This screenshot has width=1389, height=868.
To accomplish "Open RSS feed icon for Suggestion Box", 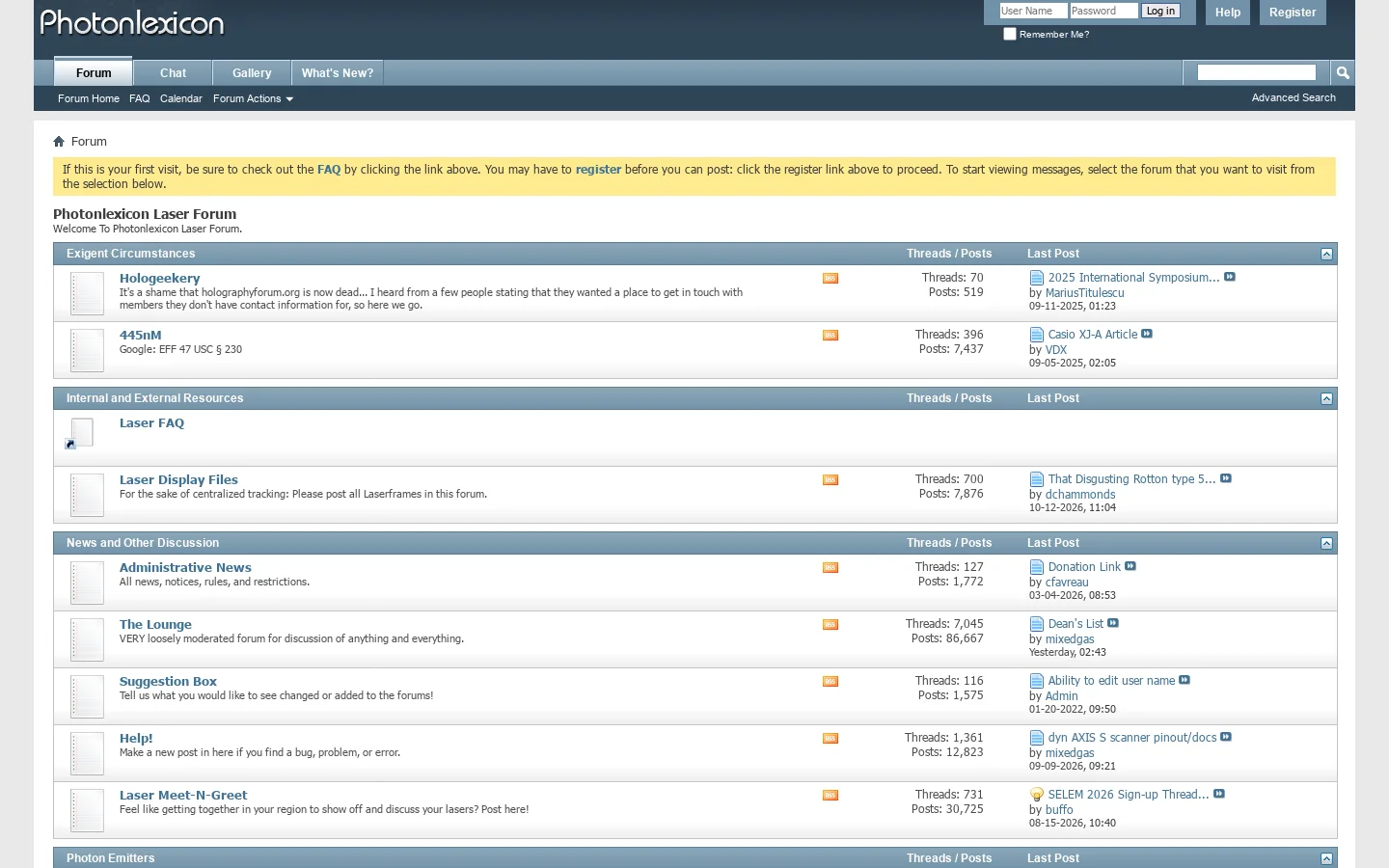I will click(830, 682).
